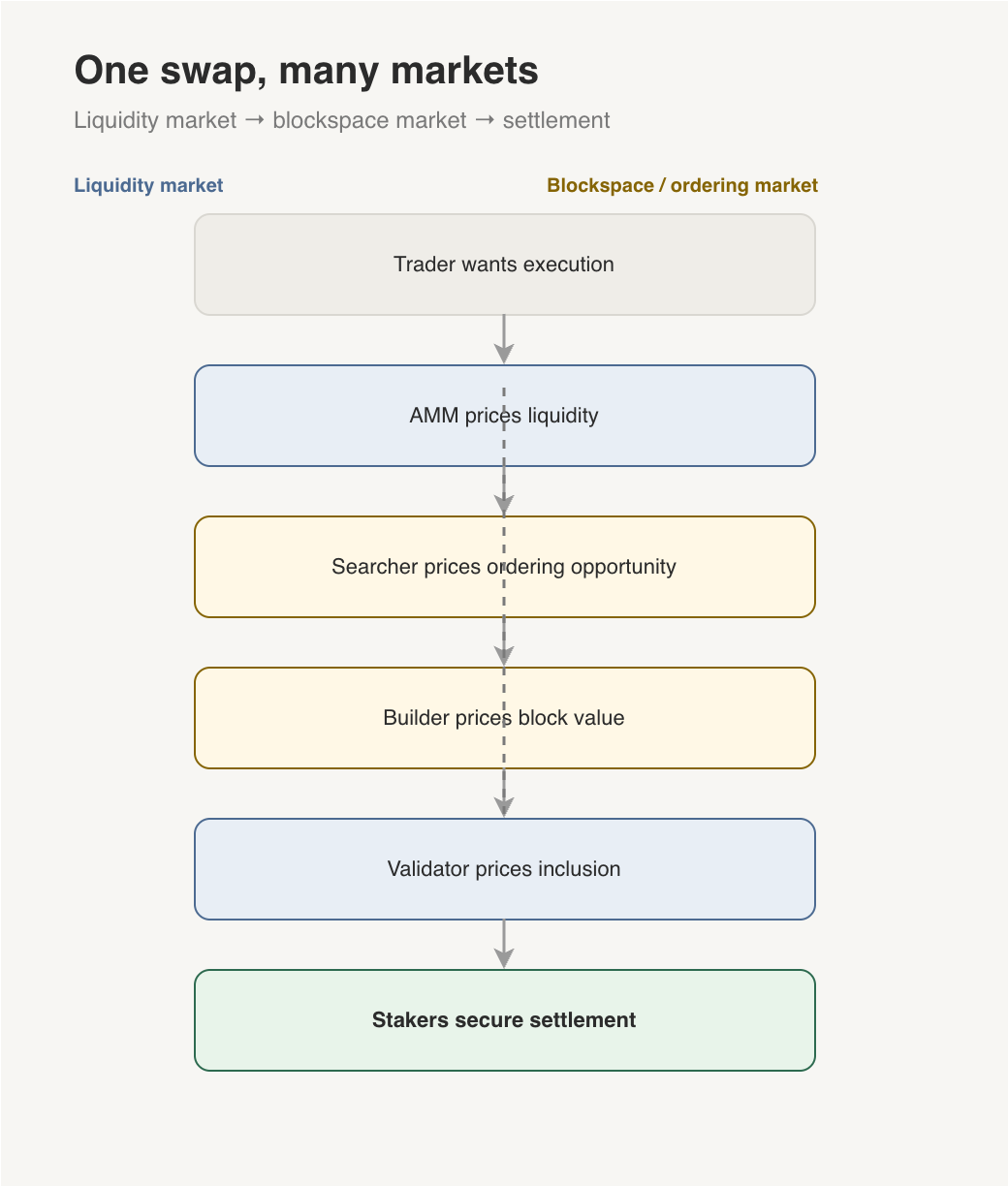
Task: Click the arrowhead pointing into Builder prices block value
Action: [x=504, y=656]
